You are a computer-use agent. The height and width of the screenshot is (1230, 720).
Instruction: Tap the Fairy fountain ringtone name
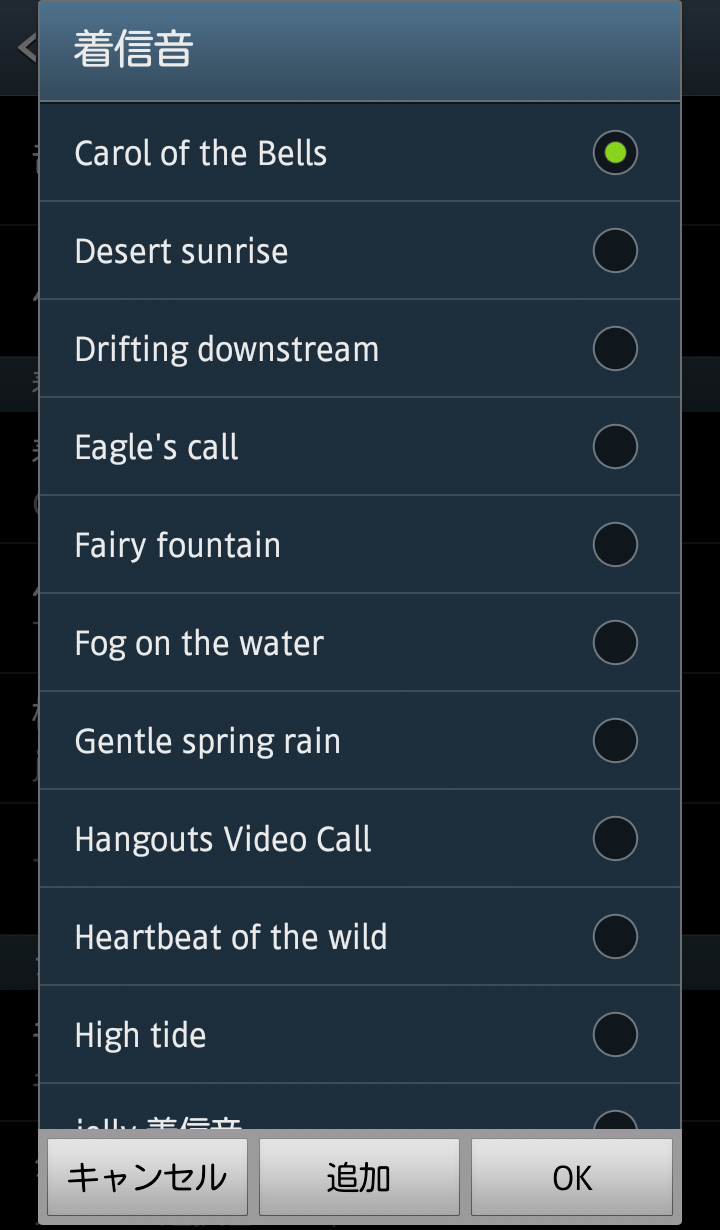tap(178, 545)
